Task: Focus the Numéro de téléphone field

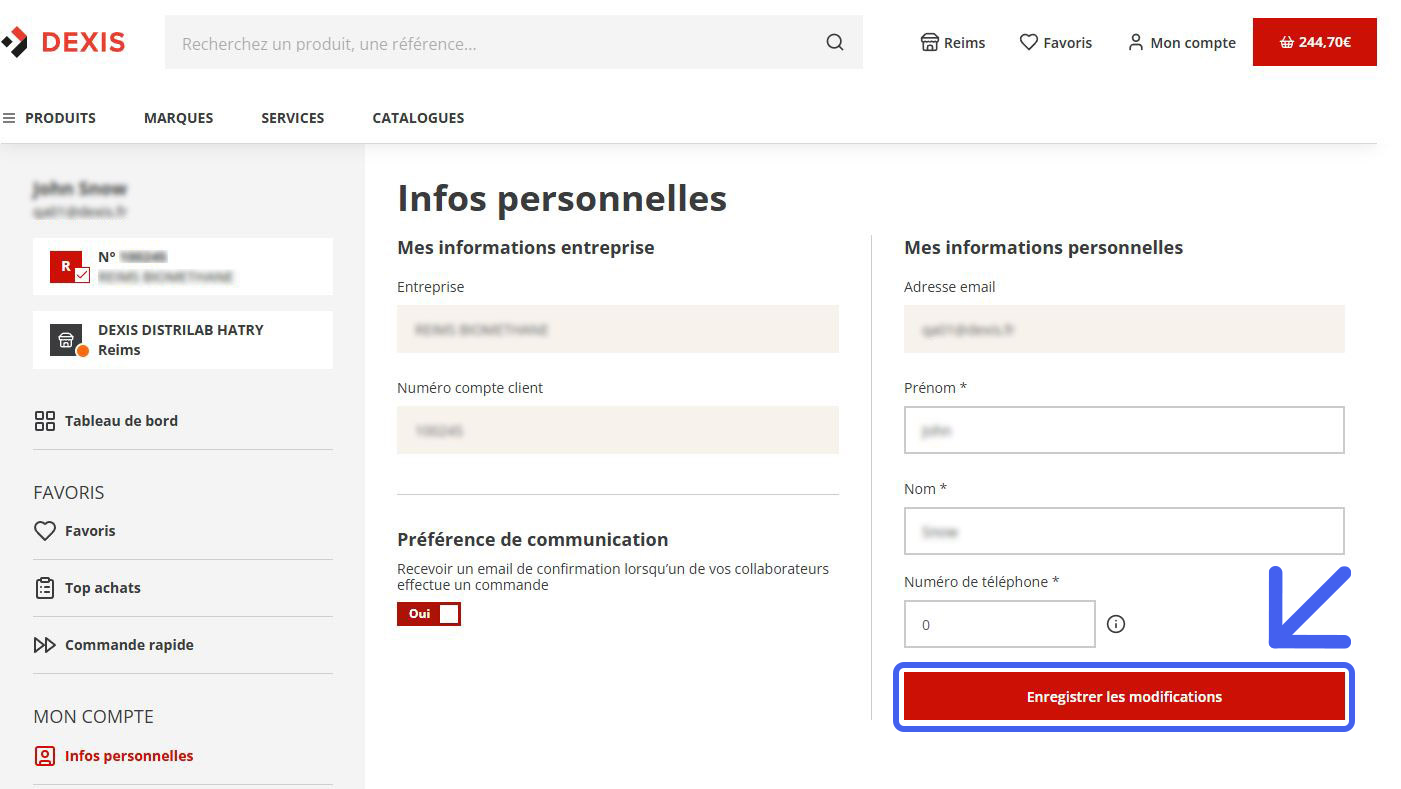Action: point(1000,624)
